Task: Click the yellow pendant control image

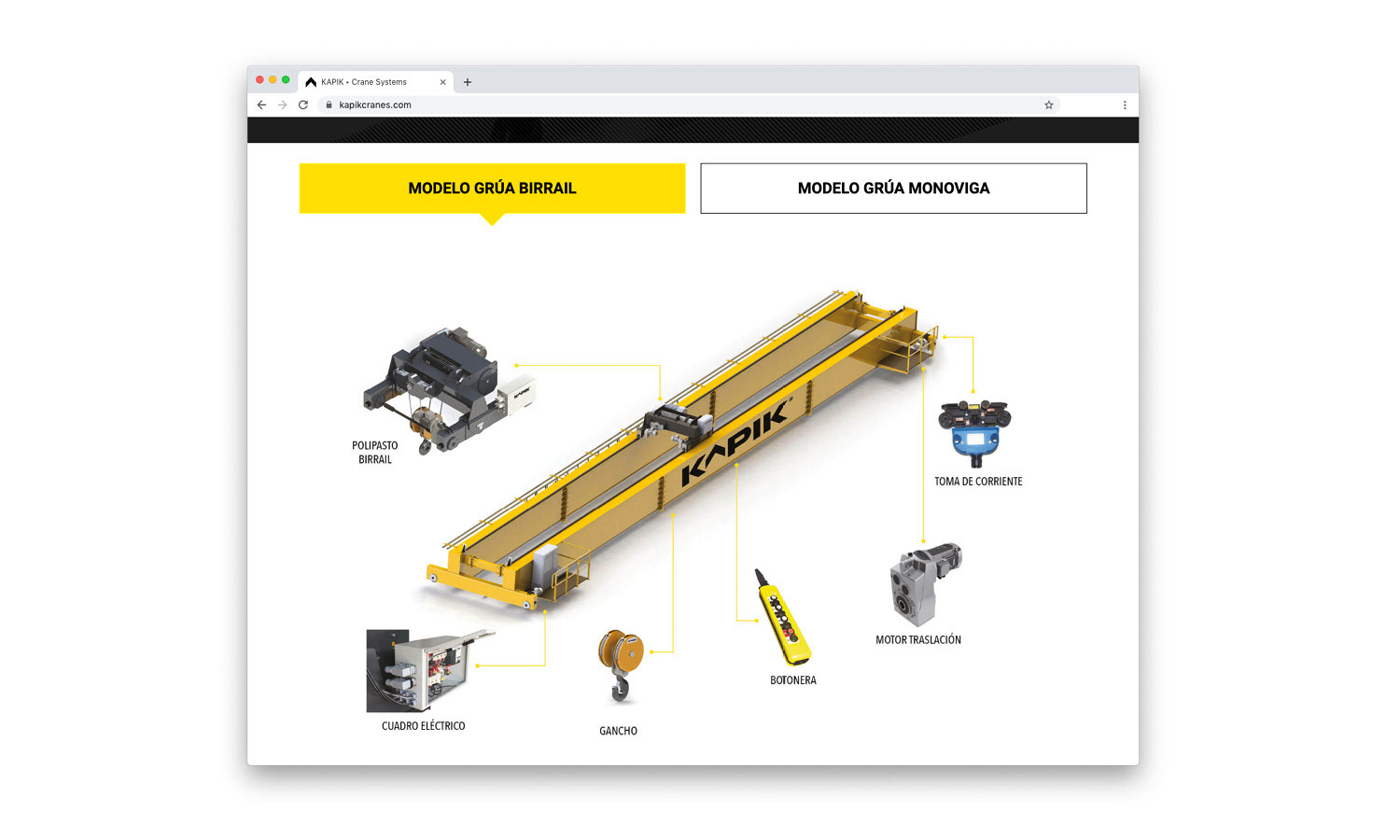Action: pos(782,617)
